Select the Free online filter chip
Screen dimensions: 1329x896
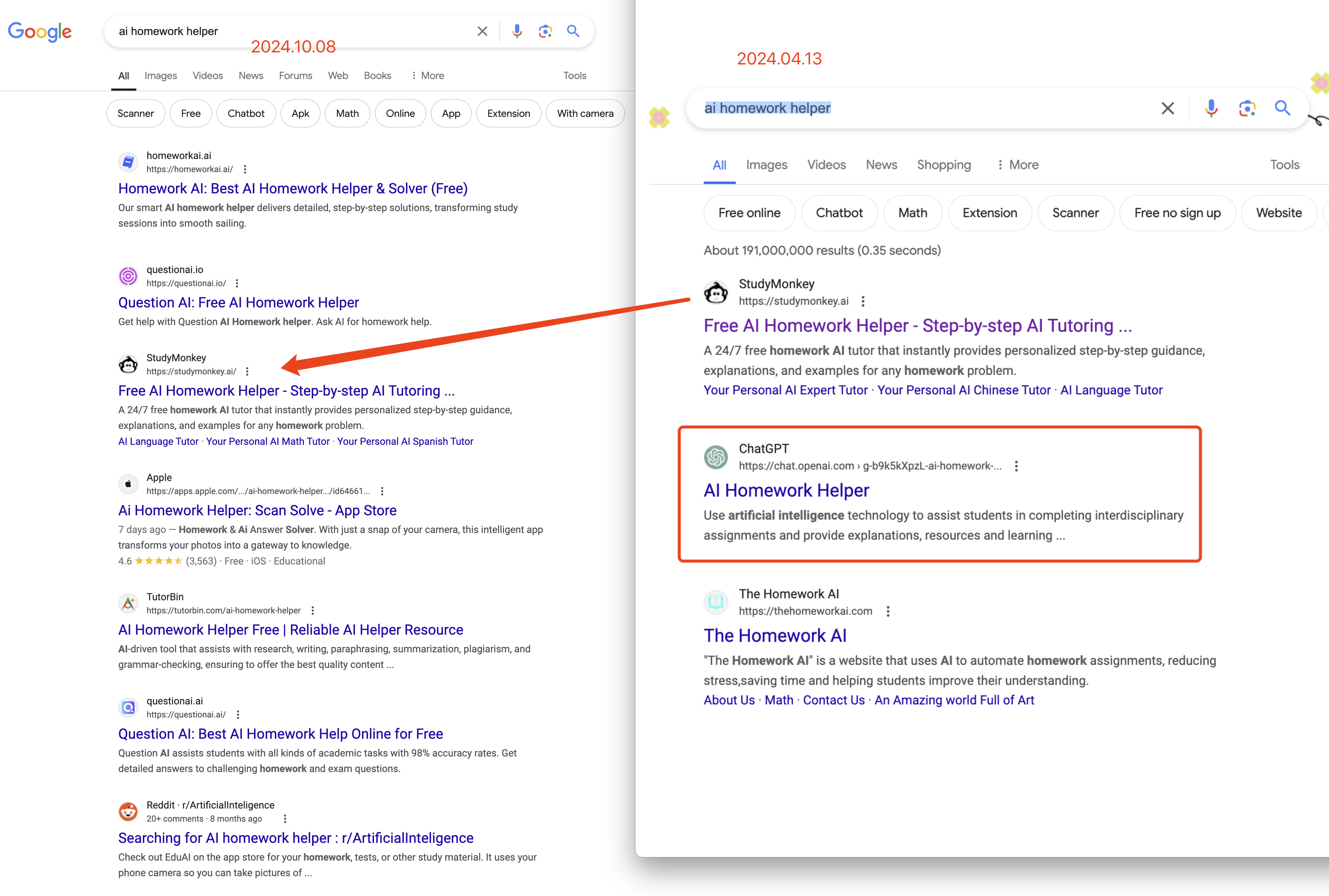[x=749, y=213]
